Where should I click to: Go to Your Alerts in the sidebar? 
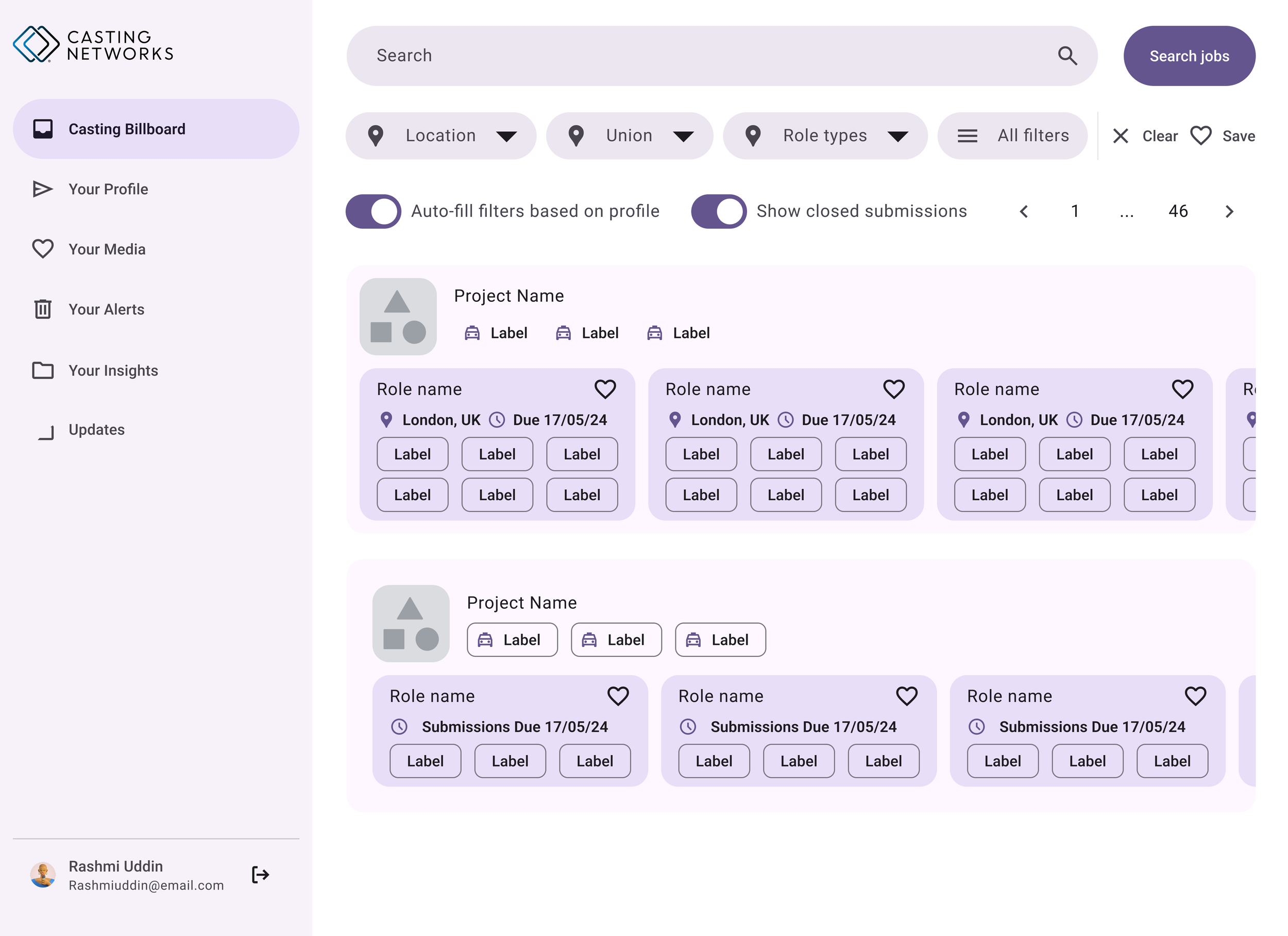coord(106,310)
